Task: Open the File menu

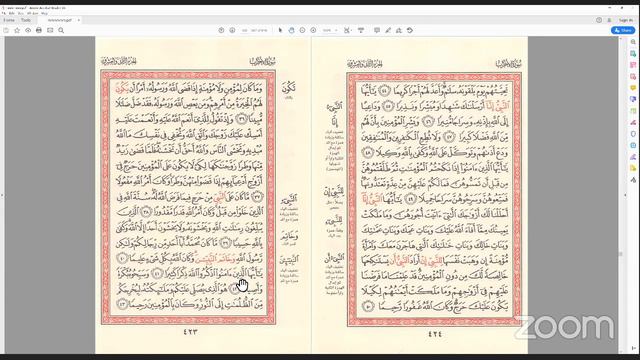Action: click(x=4, y=13)
